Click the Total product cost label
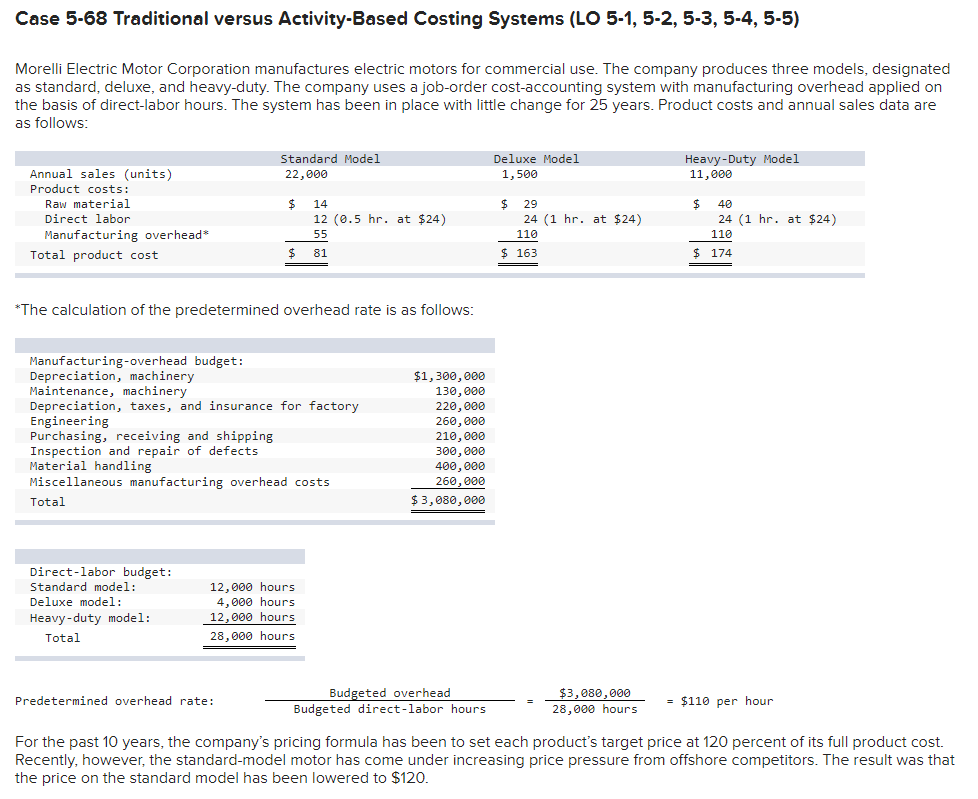Screen dimensions: 978x799 (94, 255)
